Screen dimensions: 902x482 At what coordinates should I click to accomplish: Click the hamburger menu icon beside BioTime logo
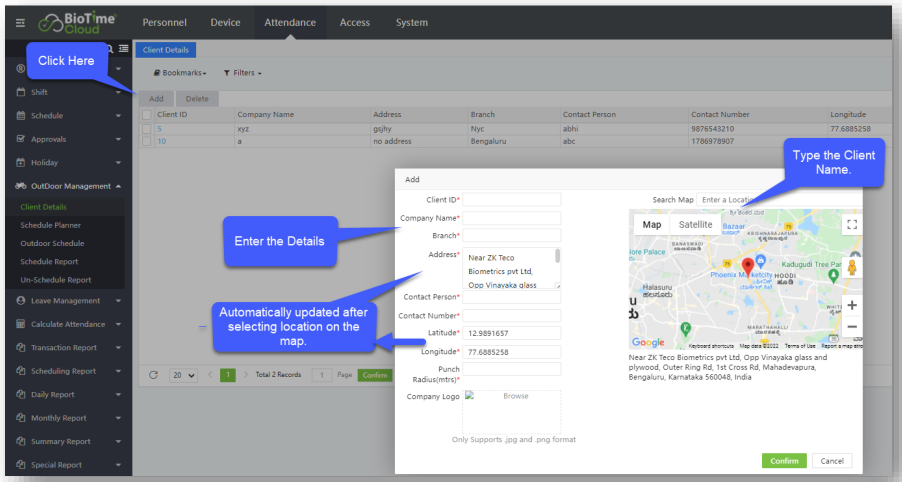(x=20, y=23)
